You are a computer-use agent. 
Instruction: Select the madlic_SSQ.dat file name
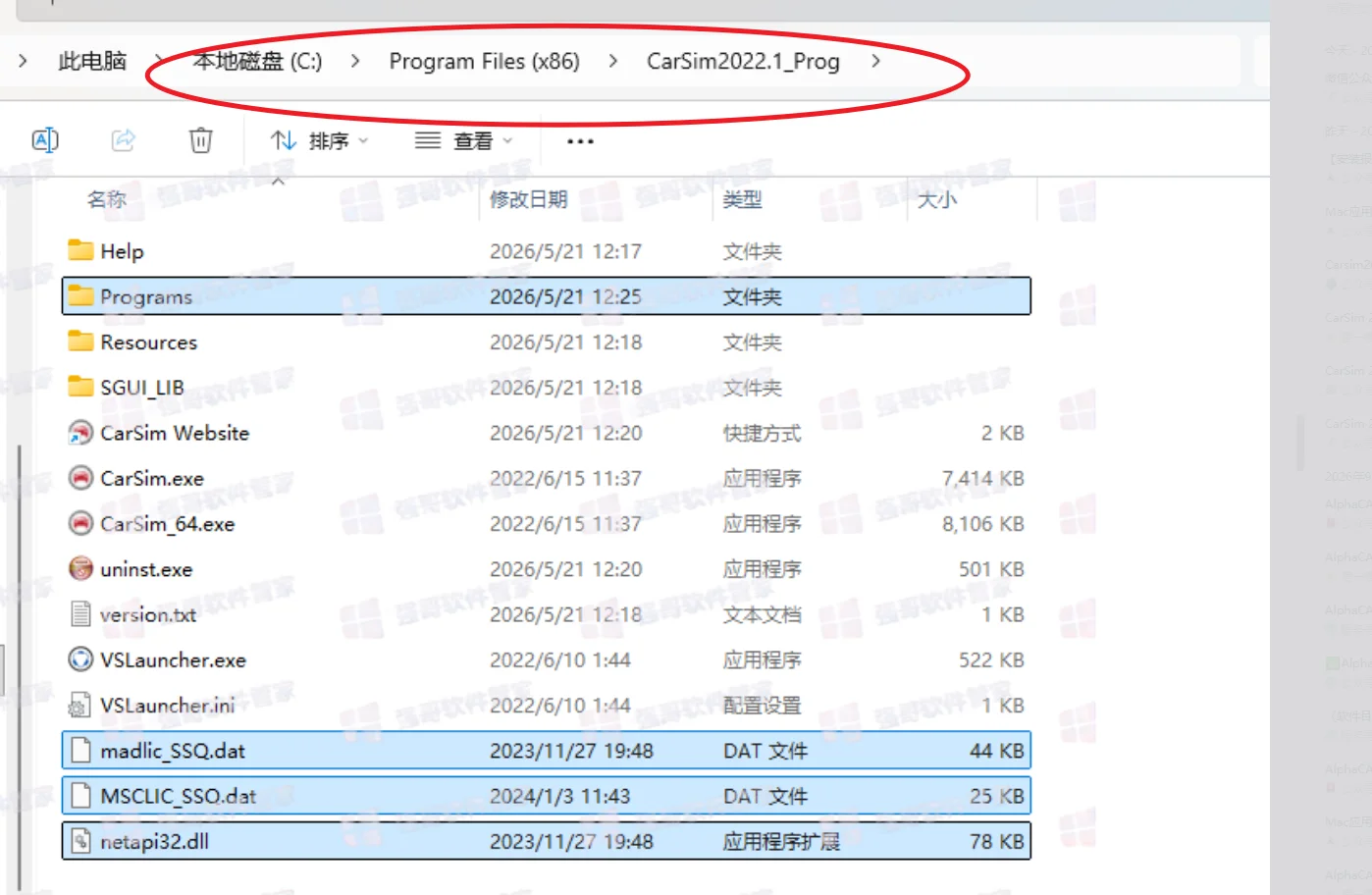tap(173, 751)
